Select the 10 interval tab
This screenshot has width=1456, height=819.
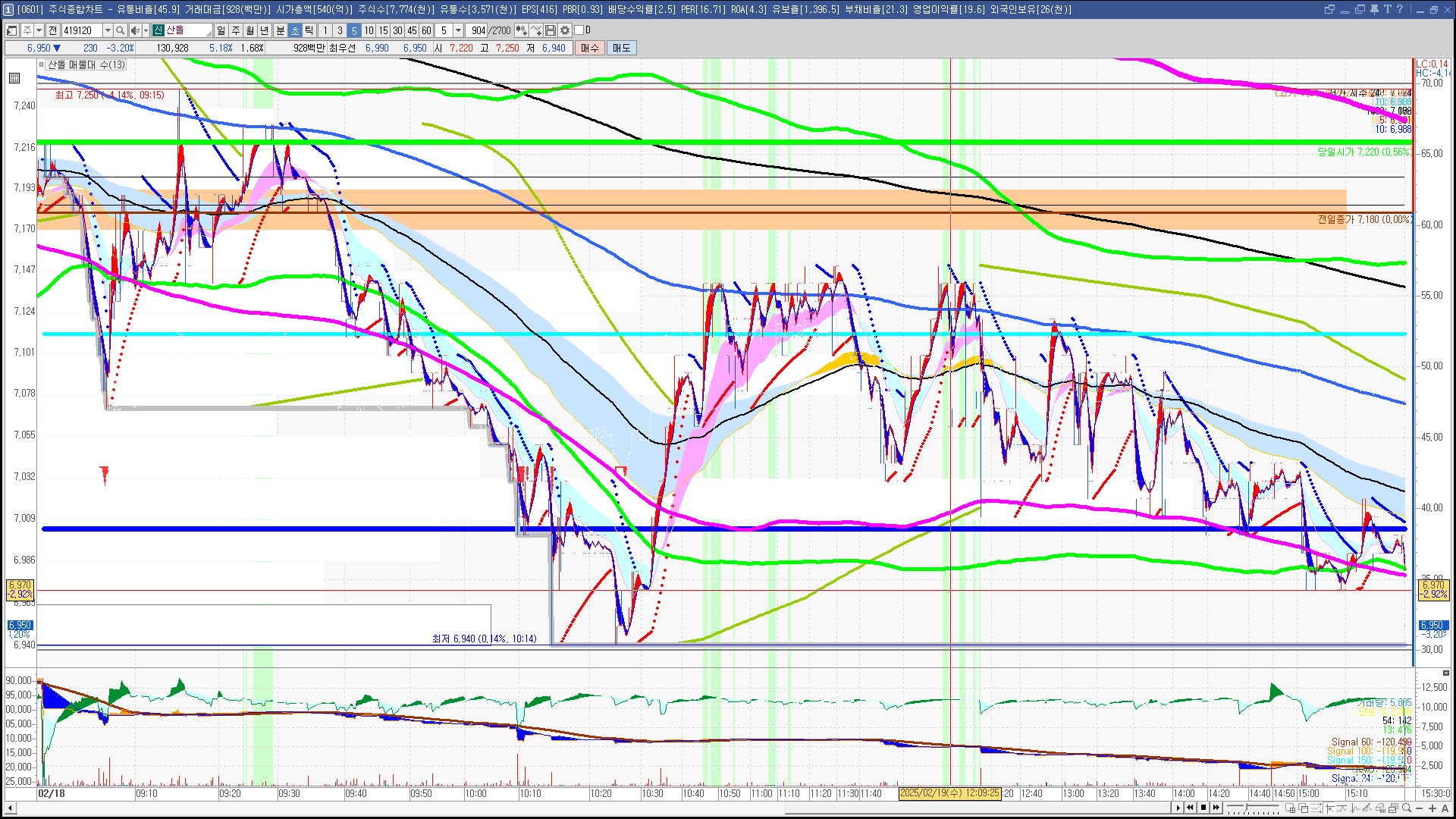[x=369, y=30]
